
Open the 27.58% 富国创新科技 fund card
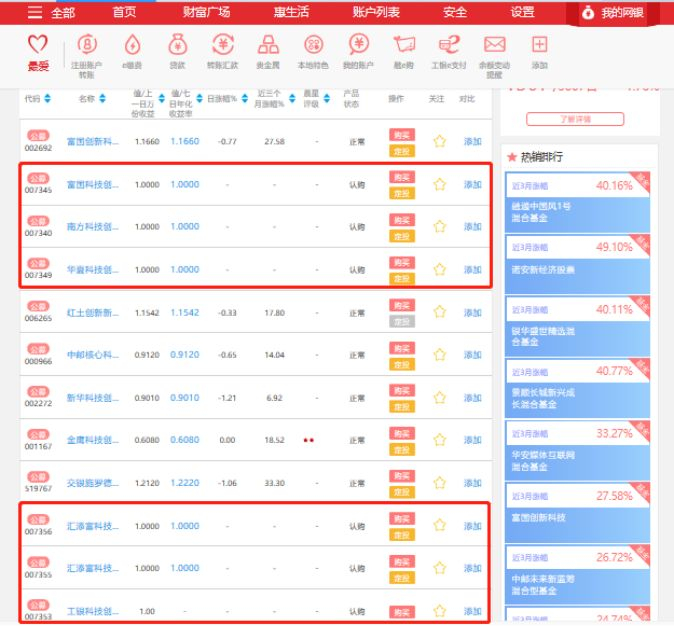pos(577,512)
